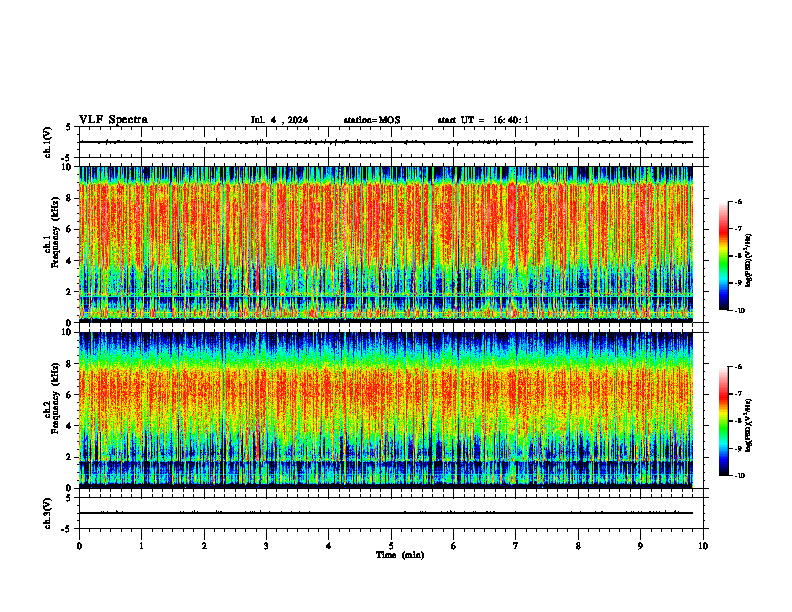Click inside the ch.1 spectrogram plot

(386, 244)
